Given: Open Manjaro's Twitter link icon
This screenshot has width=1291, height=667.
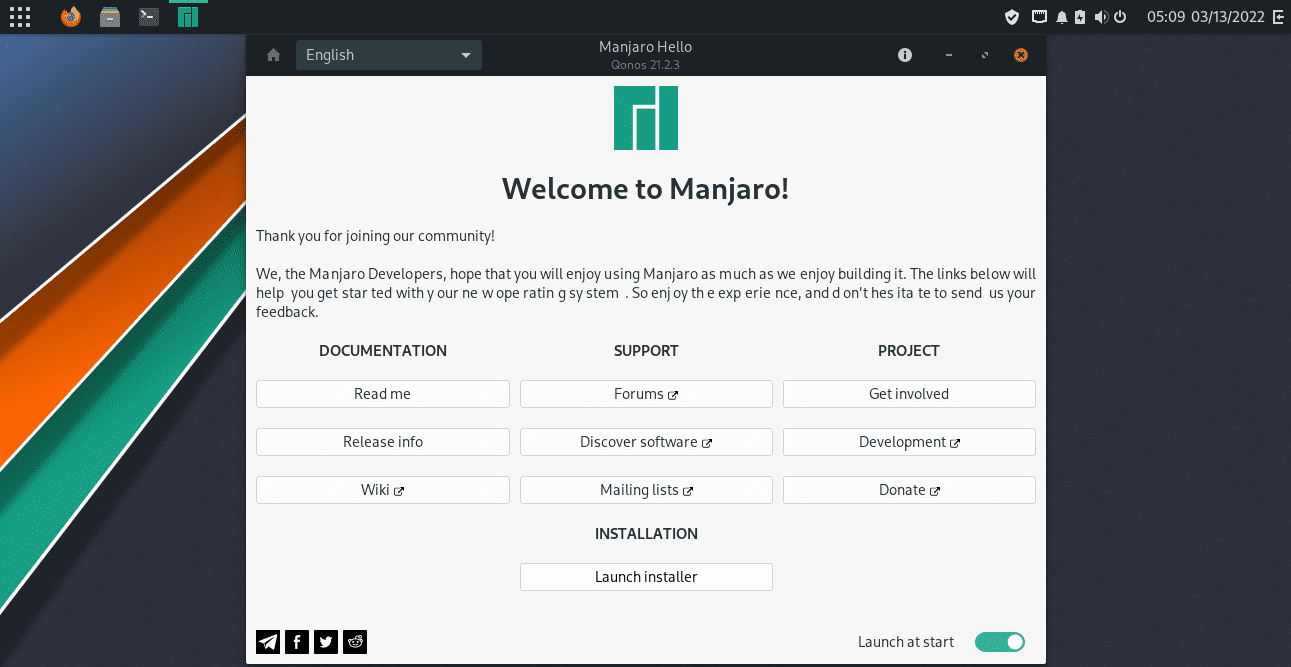Looking at the screenshot, I should click(x=326, y=642).
